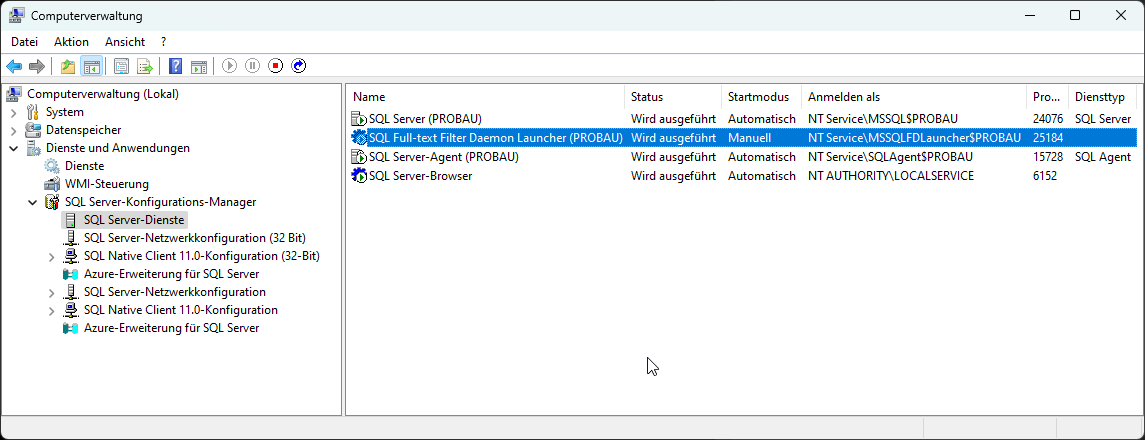The height and width of the screenshot is (440, 1145).
Task: Click the Export list toolbar icon
Action: coord(145,66)
